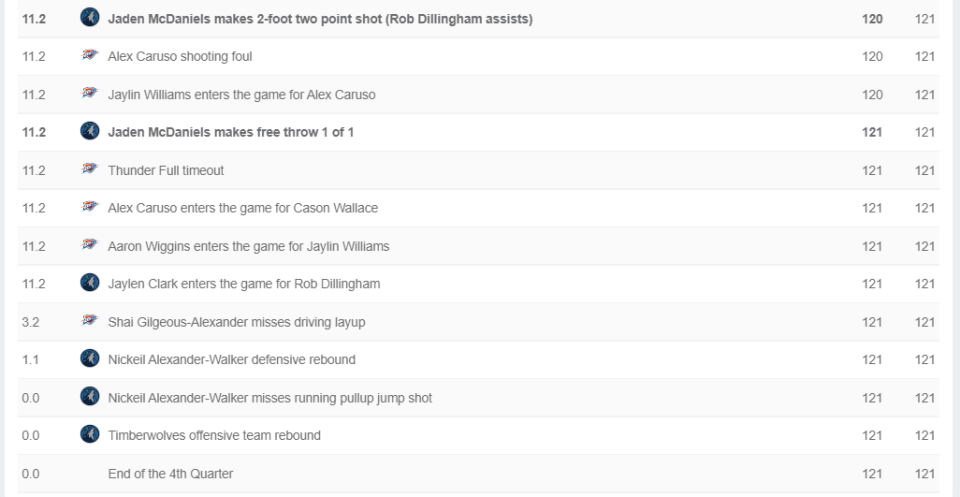Select Jaden McDaniels makes 2-foot two point shot text
This screenshot has width=960, height=497.
coord(320,19)
